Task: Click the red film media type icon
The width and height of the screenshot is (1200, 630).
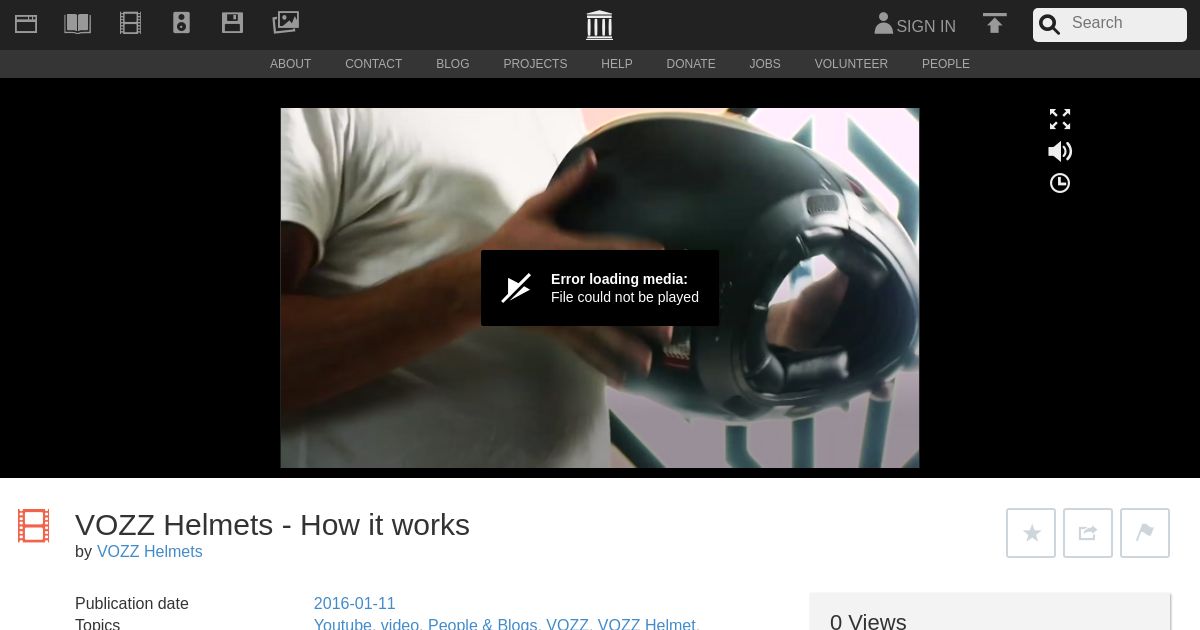Action: pyautogui.click(x=33, y=526)
